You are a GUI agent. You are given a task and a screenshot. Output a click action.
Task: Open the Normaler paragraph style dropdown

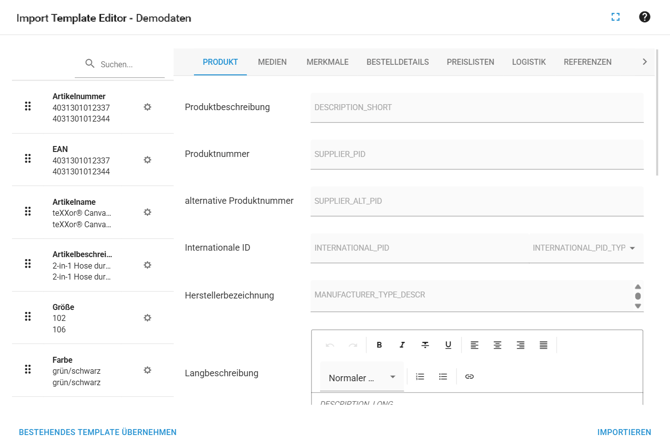(362, 378)
